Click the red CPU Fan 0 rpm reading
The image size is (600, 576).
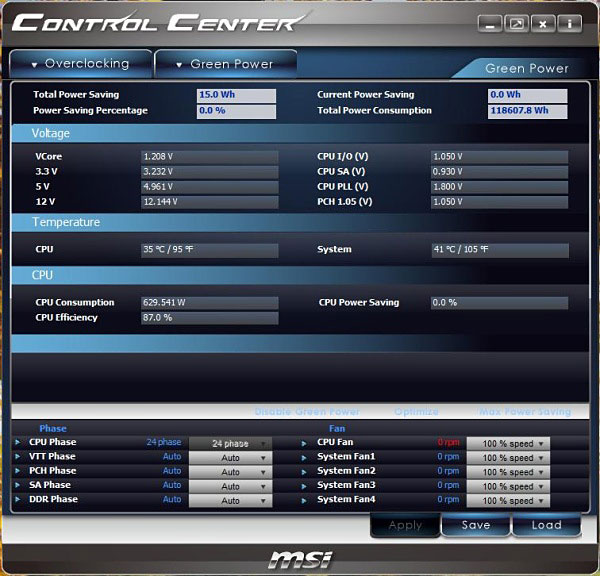[x=448, y=443]
